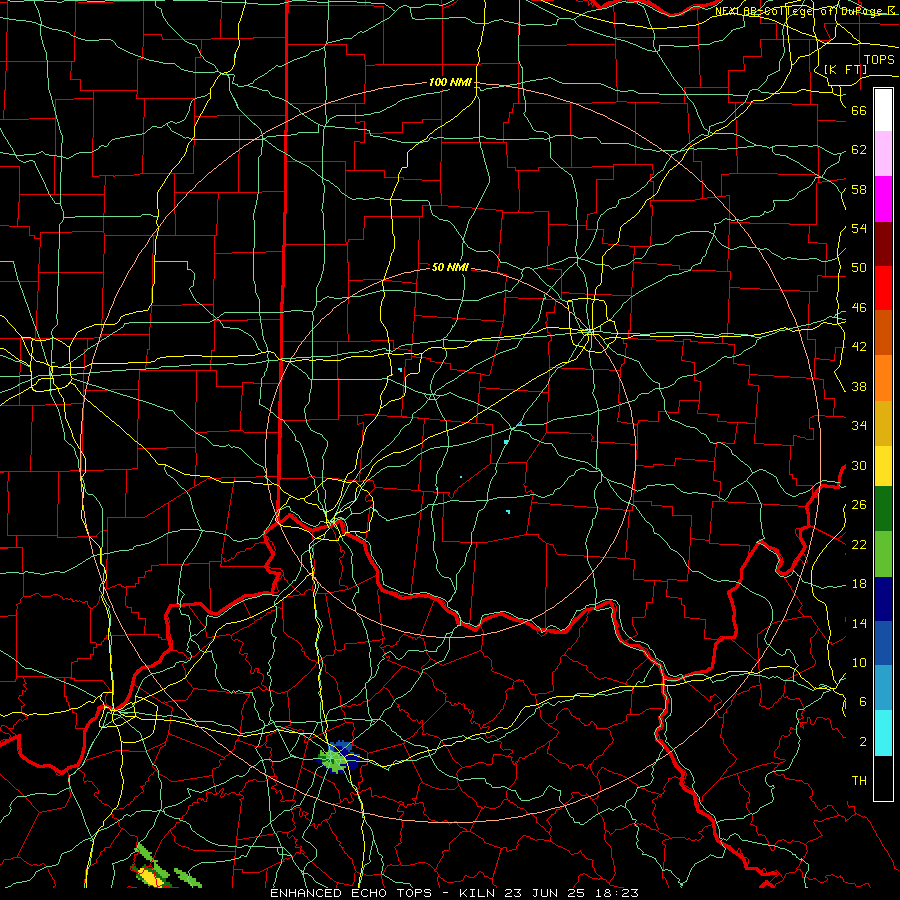Click the dark orange legend swatch
The width and height of the screenshot is (900, 900).
point(883,332)
